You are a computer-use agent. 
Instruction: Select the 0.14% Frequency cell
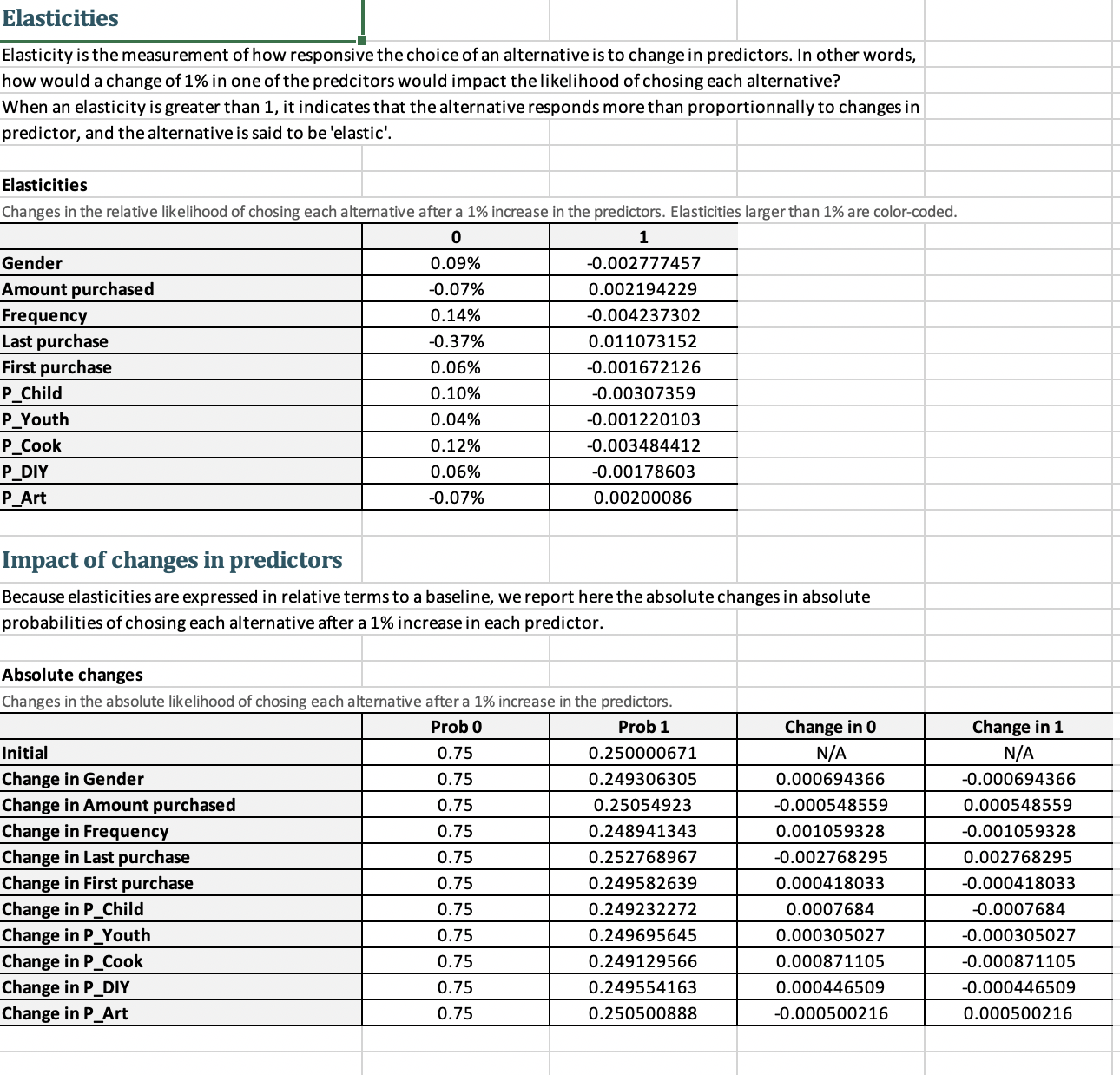pos(456,315)
